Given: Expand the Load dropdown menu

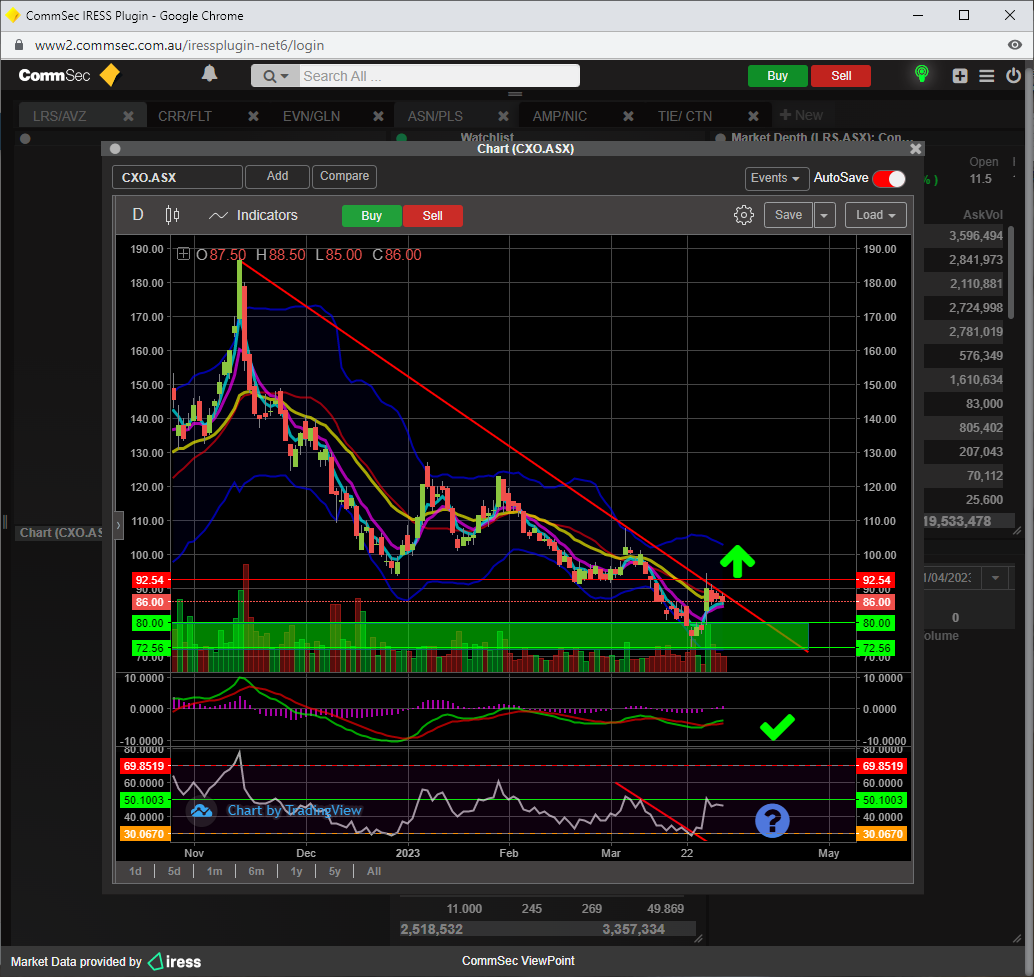Looking at the screenshot, I should [876, 215].
